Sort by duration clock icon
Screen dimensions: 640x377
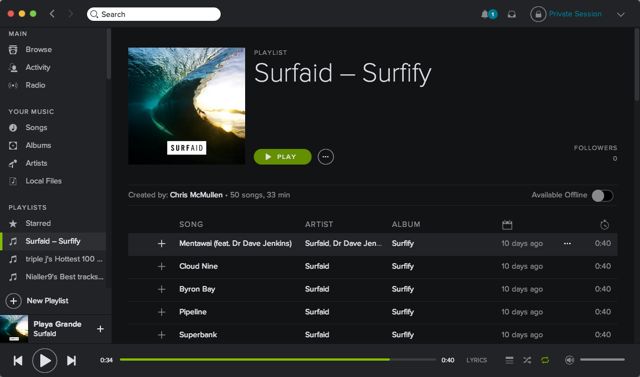(x=604, y=225)
